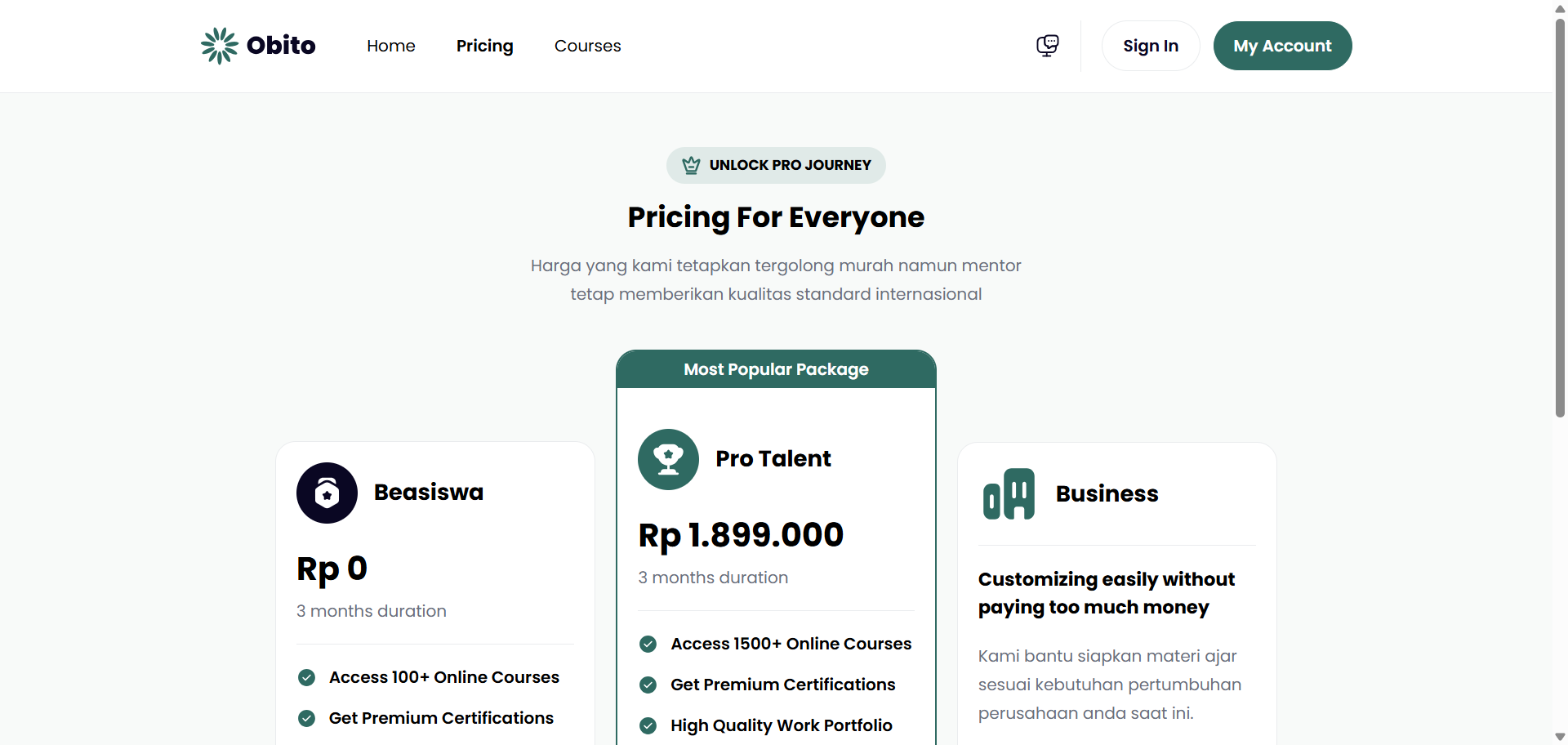Click checkmark beside High Quality Work Portfolio
The image size is (1568, 745).
[648, 725]
